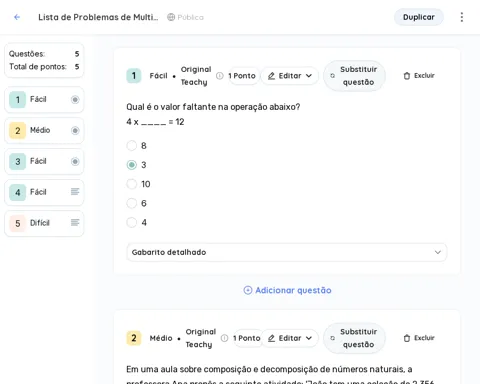This screenshot has width=480, height=384.
Task: Click the Duplicar button
Action: [x=419, y=17]
